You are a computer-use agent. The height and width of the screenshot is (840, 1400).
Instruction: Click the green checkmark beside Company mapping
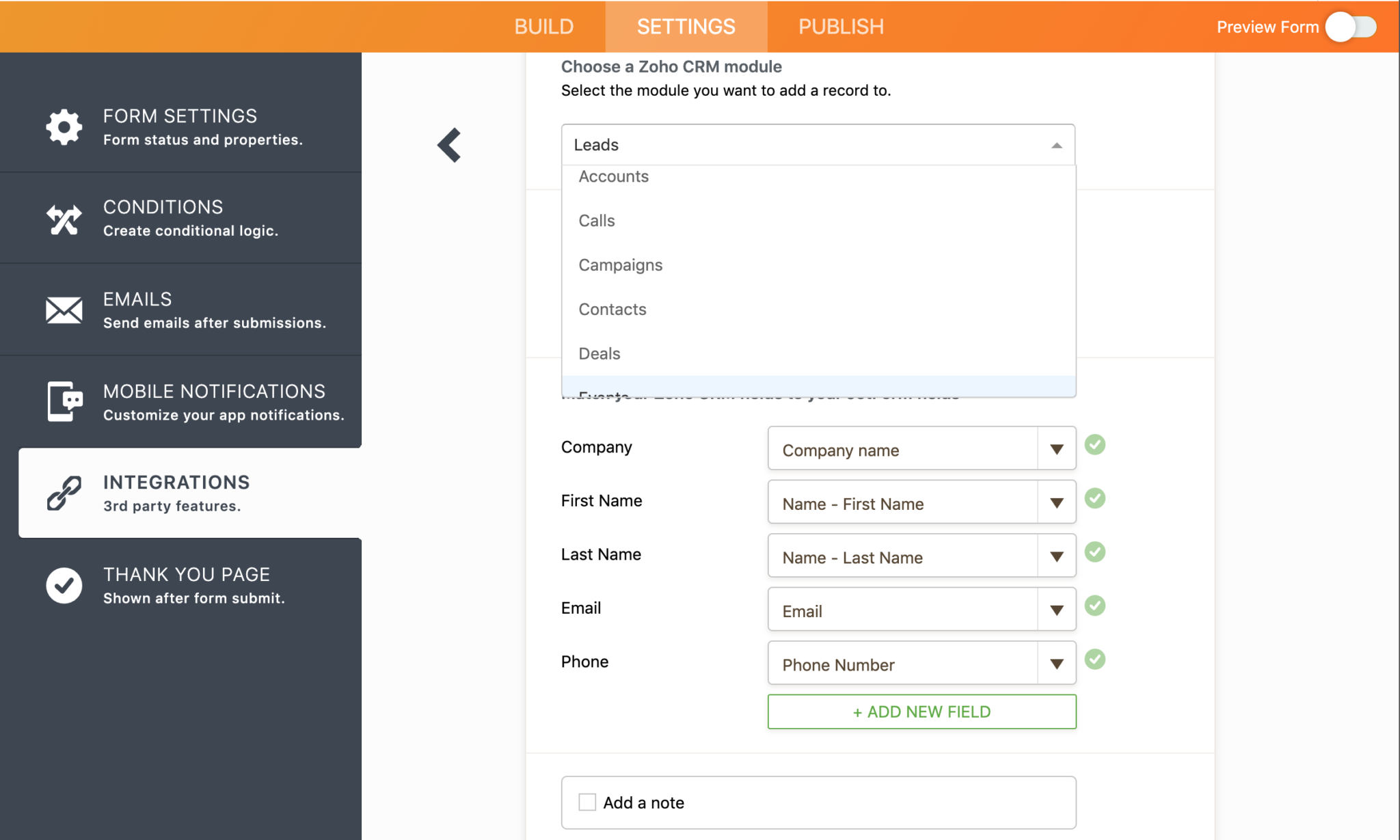pos(1095,445)
